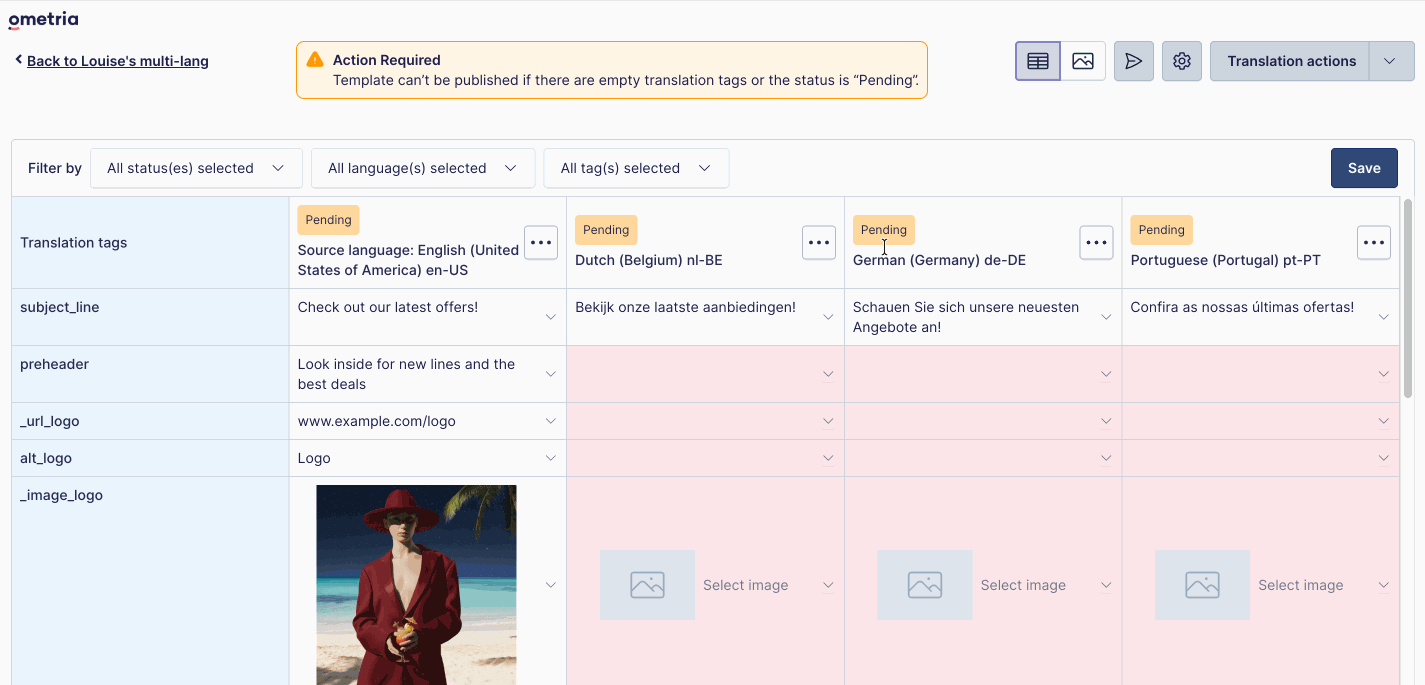Viewport: 1425px width, 685px height.
Task: Expand the English _image_logo cell chevron
Action: coord(550,585)
